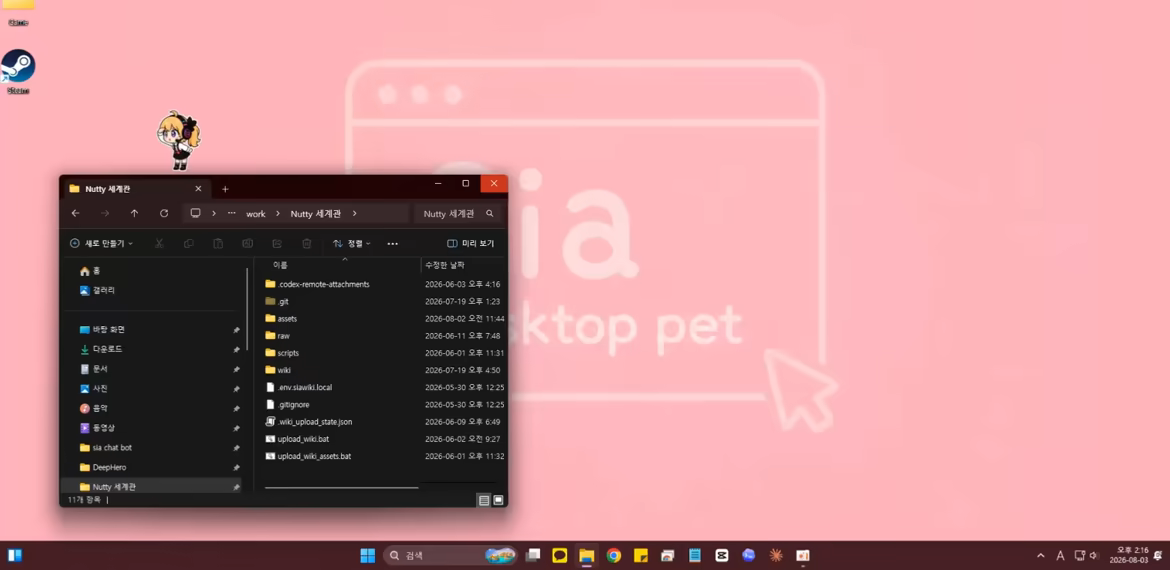Open the widgets icon at taskbar left
The height and width of the screenshot is (570, 1170).
[x=15, y=555]
